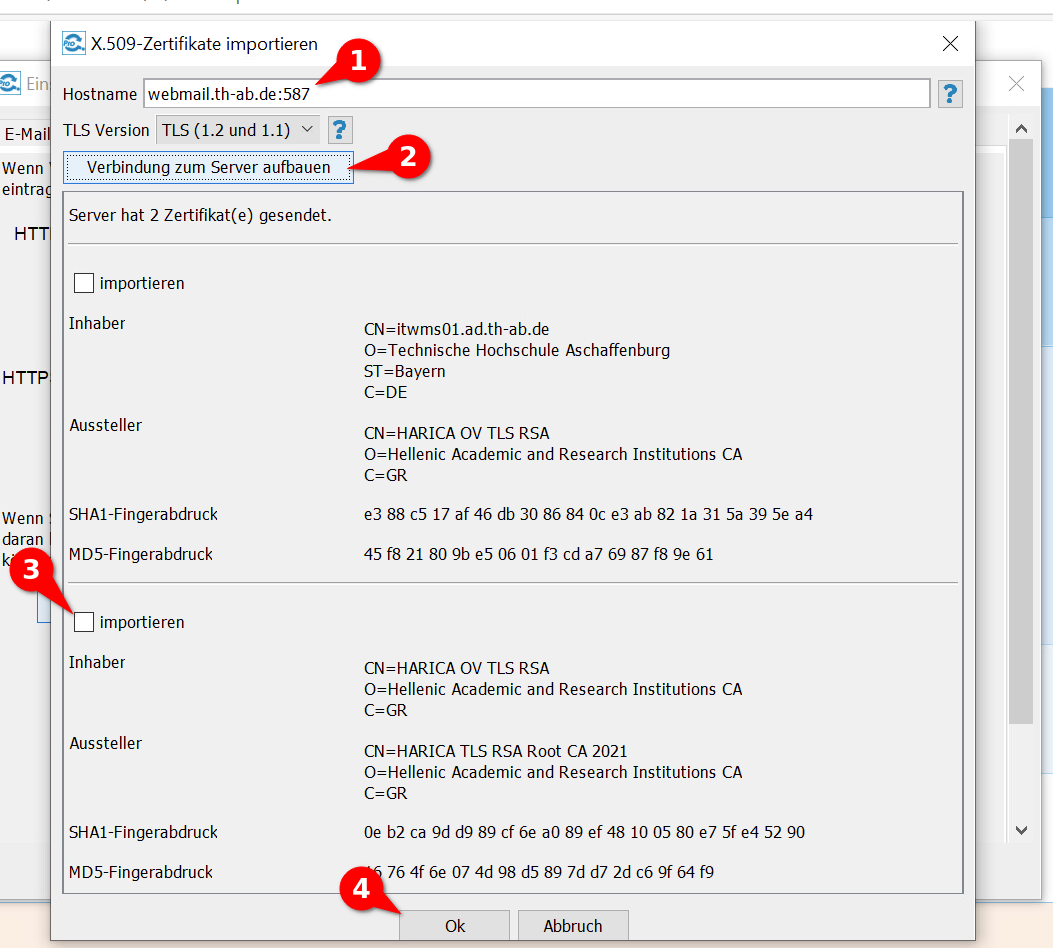Image resolution: width=1053 pixels, height=948 pixels.
Task: Cancel the dialog using Abbruch
Action: click(573, 926)
